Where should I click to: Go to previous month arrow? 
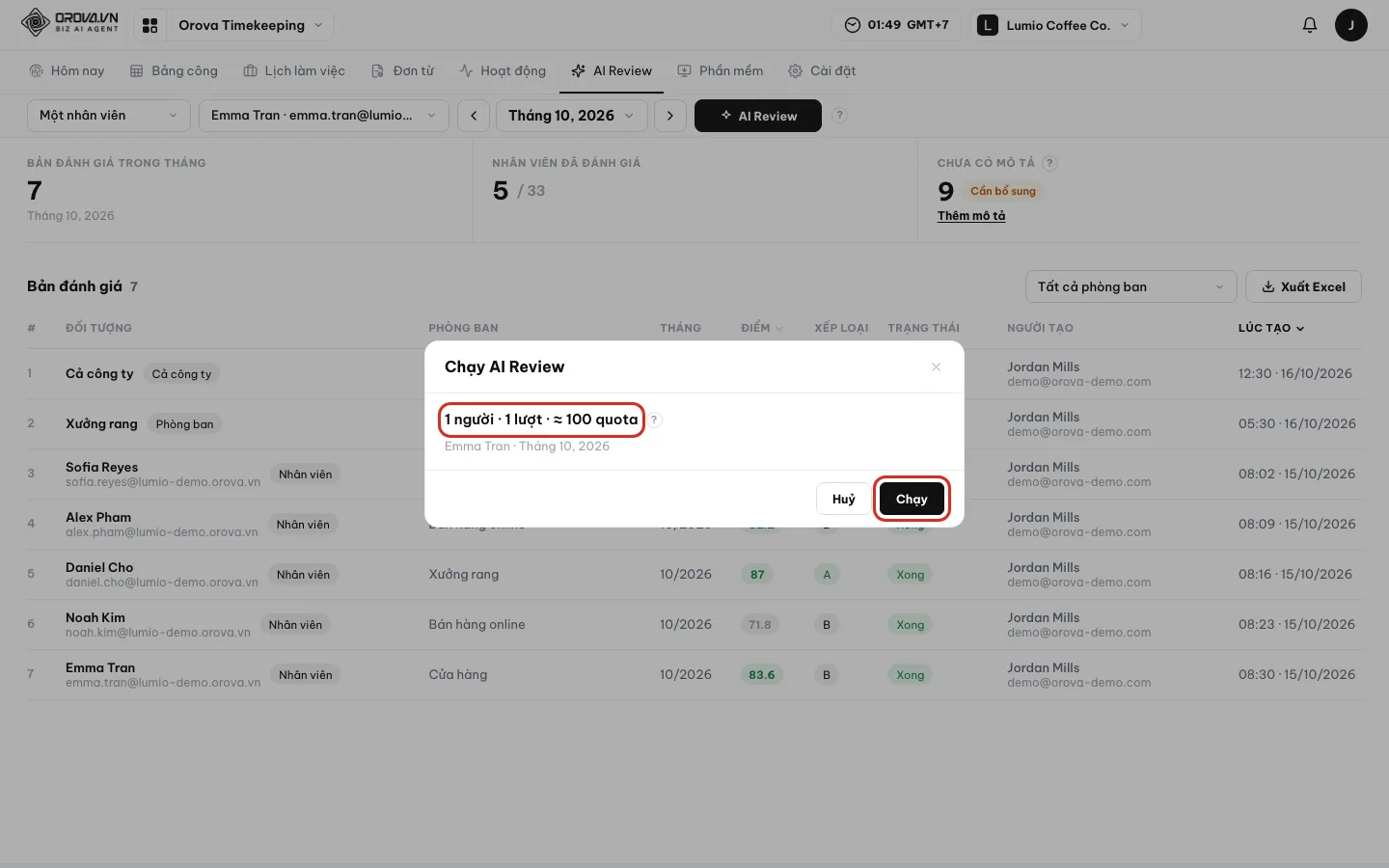click(474, 116)
